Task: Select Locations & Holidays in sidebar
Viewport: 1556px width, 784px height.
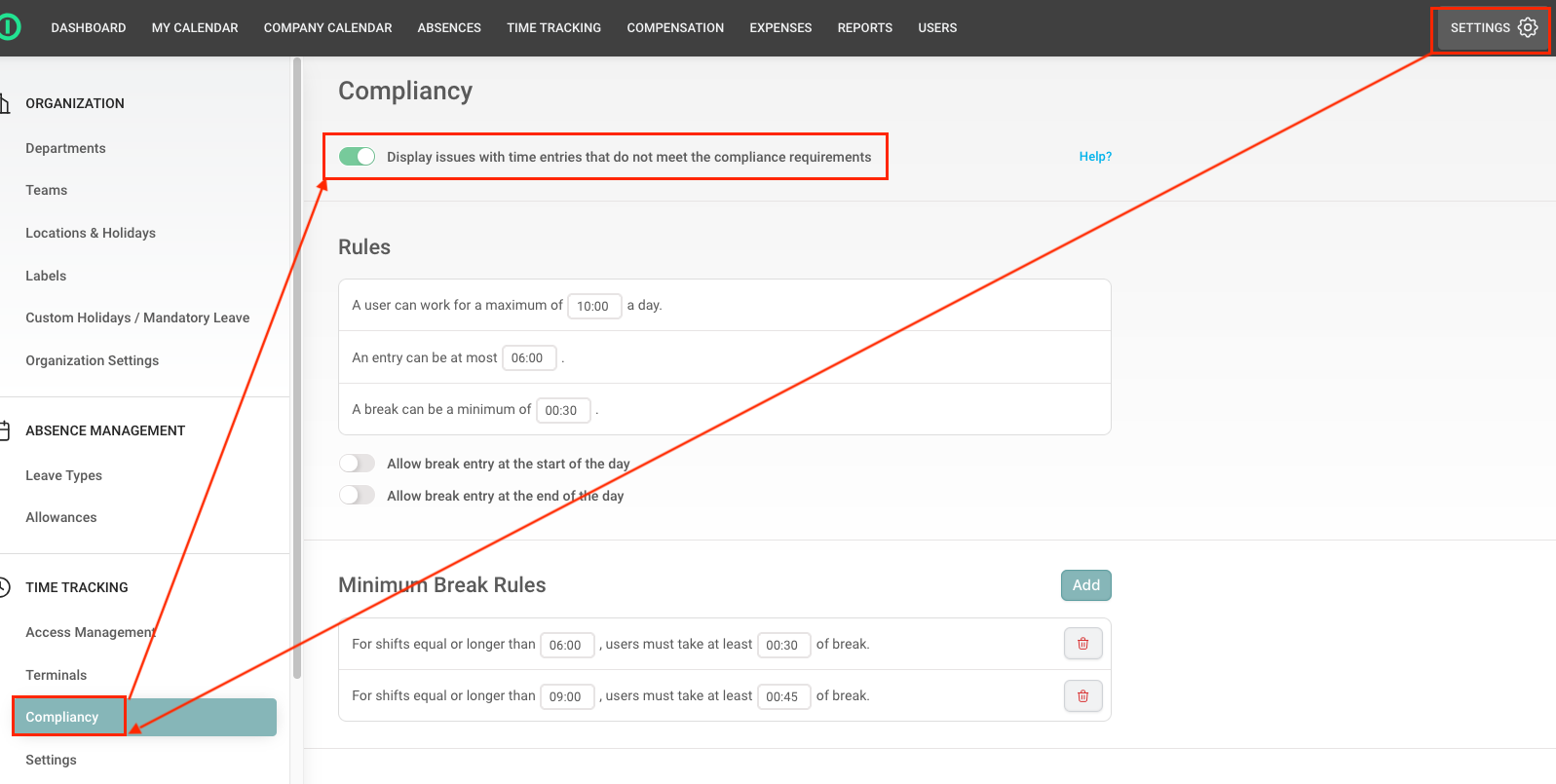Action: tap(91, 233)
